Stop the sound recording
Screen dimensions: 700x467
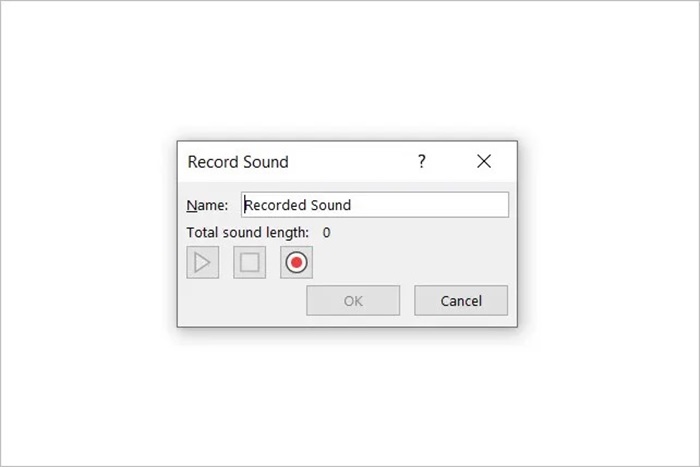click(x=250, y=263)
